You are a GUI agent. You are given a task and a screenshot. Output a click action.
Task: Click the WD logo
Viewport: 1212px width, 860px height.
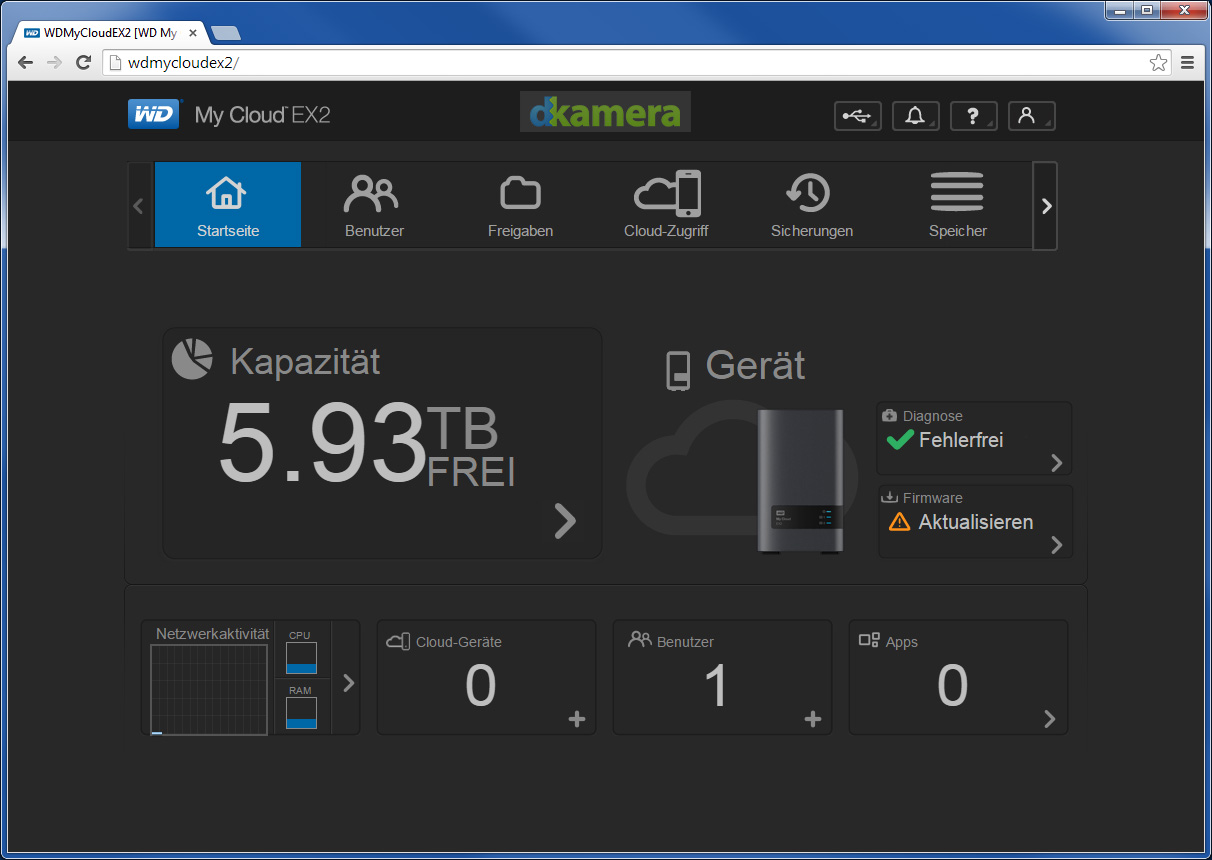coord(154,114)
